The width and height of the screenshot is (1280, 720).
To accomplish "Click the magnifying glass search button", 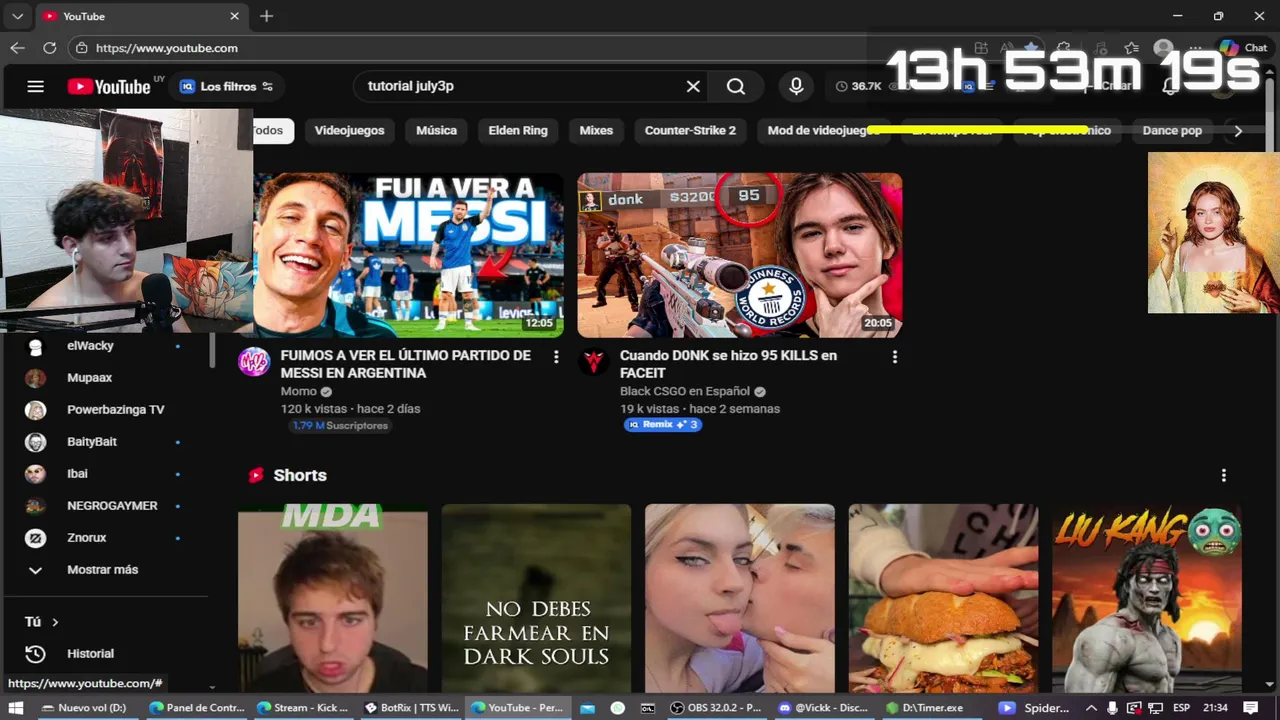I will 736,86.
